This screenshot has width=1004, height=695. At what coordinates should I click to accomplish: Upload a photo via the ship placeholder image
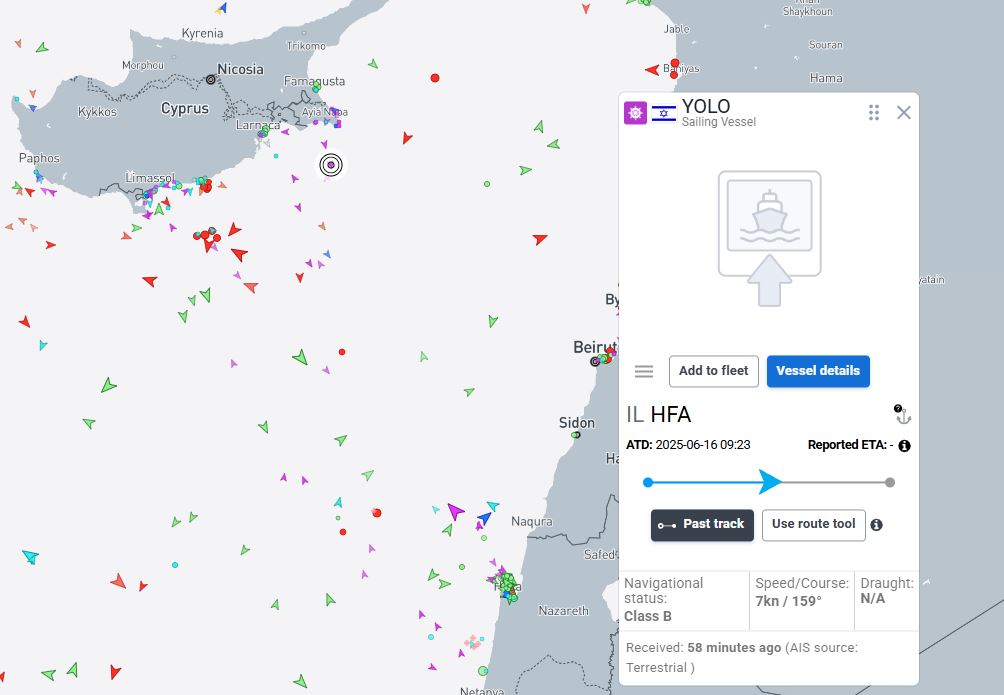point(770,238)
